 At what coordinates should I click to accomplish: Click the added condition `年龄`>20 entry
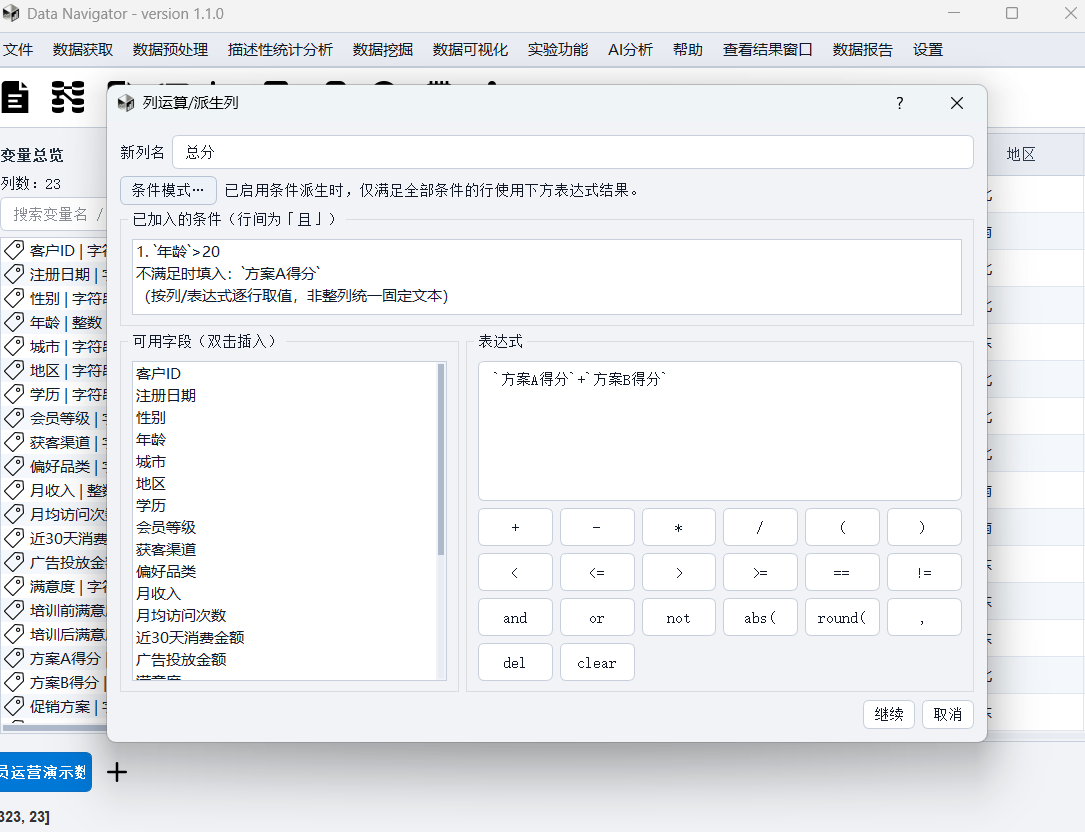tap(179, 252)
